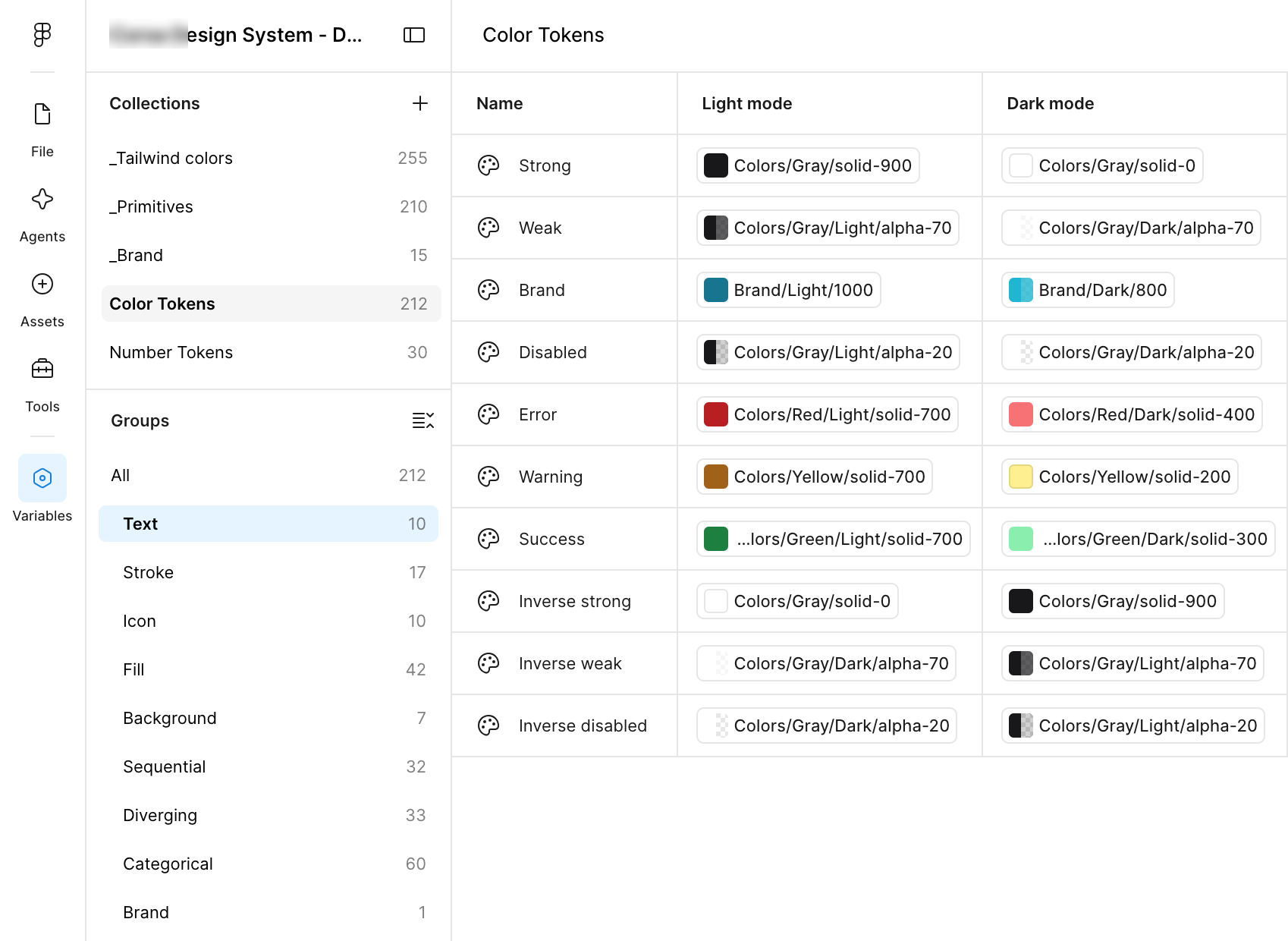Open Inverse strong dark alias Colors/Gray/solid-900
1288x941 pixels.
pyautogui.click(x=1113, y=601)
